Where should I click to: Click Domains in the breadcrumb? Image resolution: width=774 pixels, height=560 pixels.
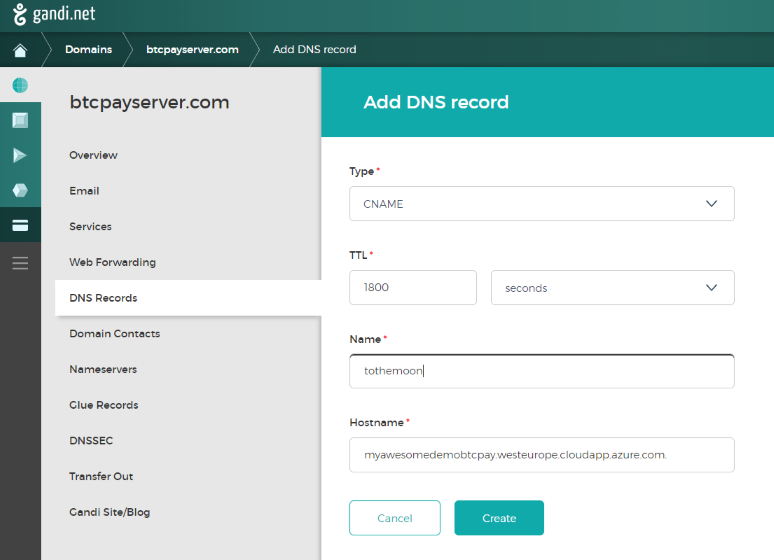click(x=88, y=49)
